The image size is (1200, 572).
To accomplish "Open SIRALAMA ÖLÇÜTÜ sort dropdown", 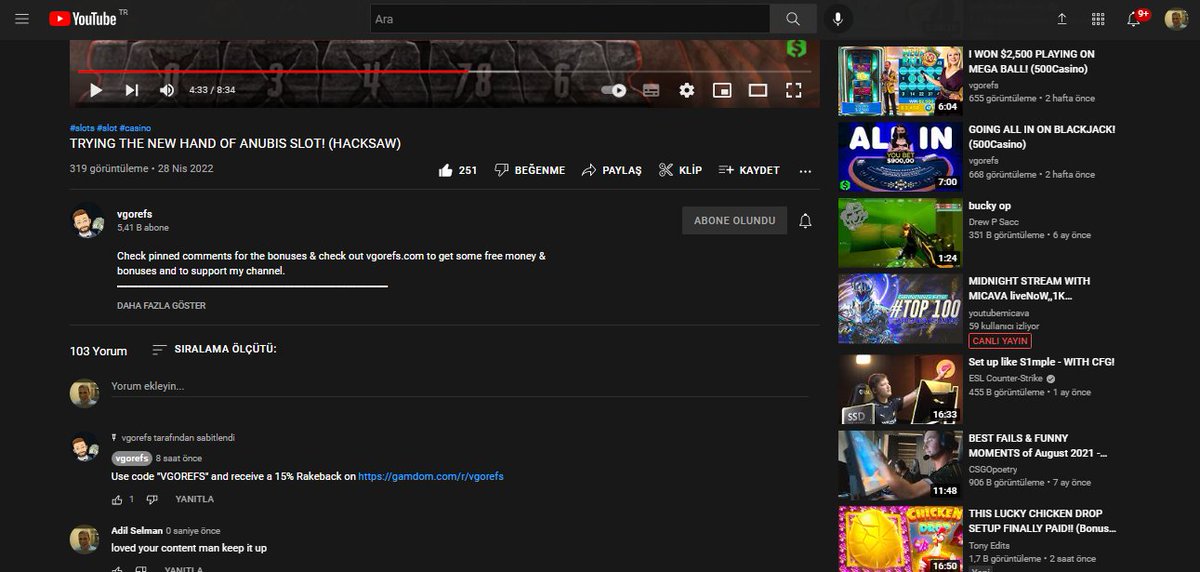I will coord(214,349).
